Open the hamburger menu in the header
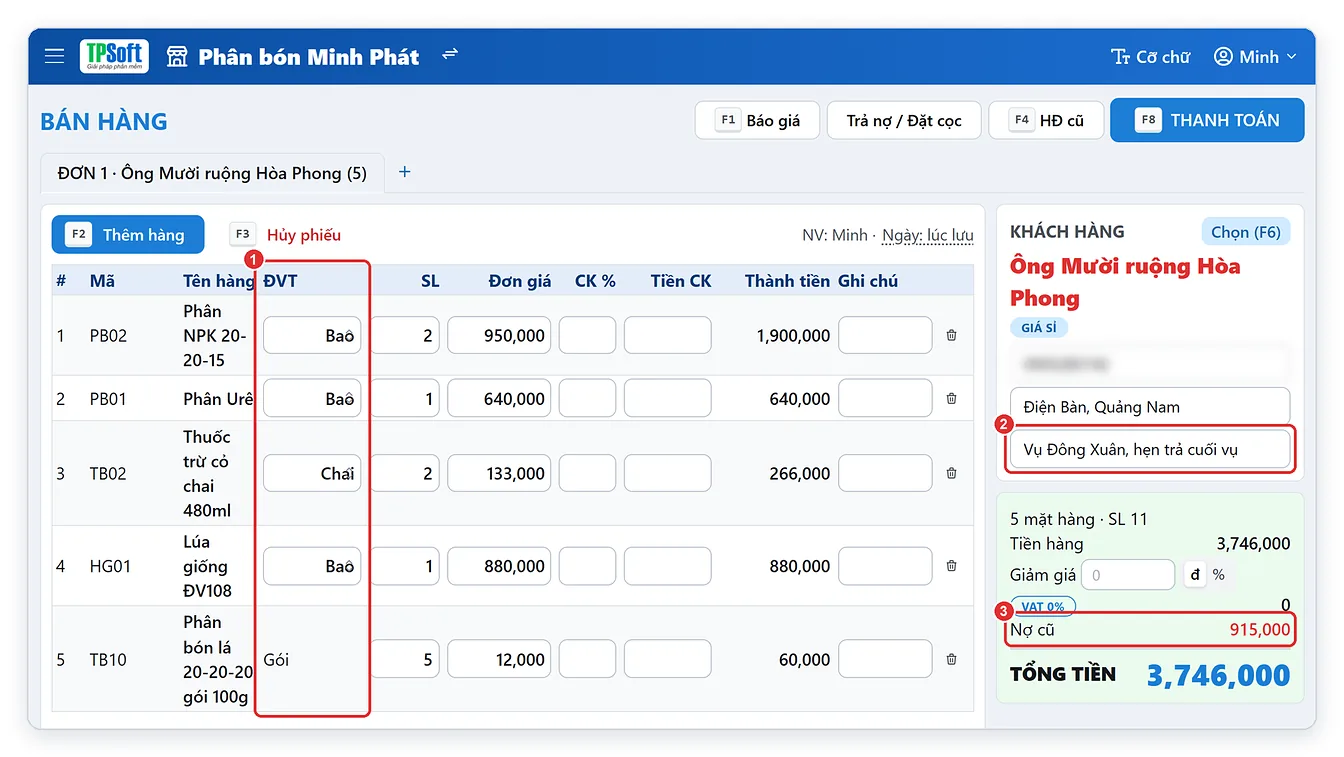The image size is (1344, 757). click(x=54, y=56)
